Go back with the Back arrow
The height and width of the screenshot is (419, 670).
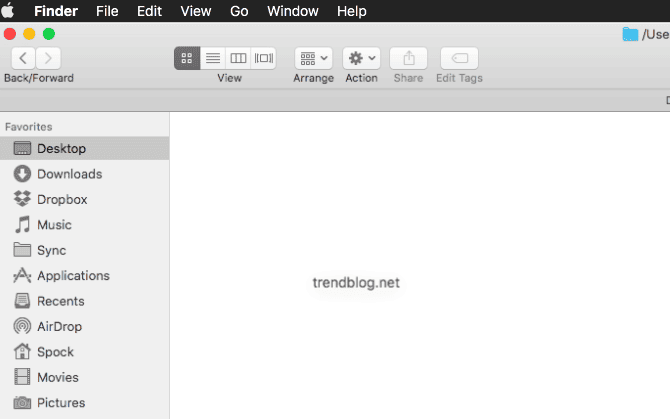(23, 58)
